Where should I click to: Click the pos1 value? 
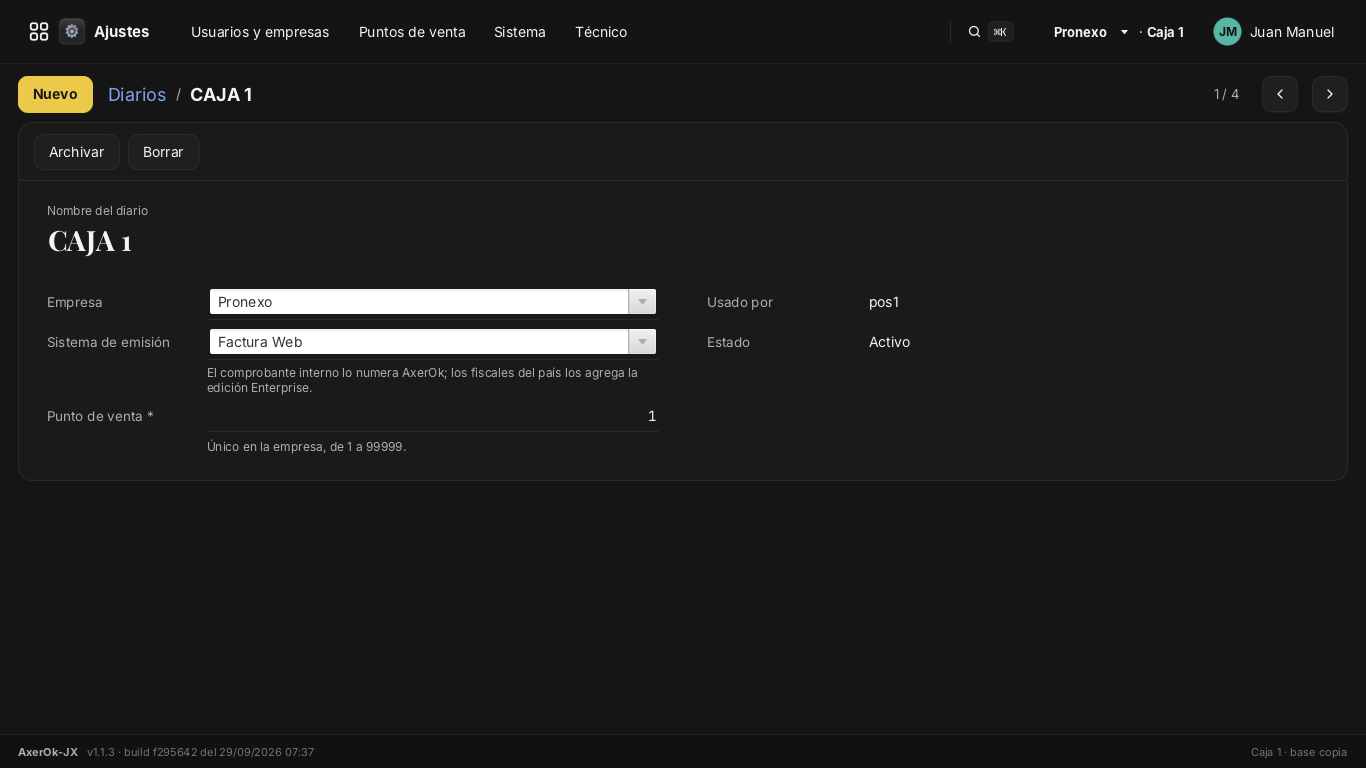[x=884, y=302]
